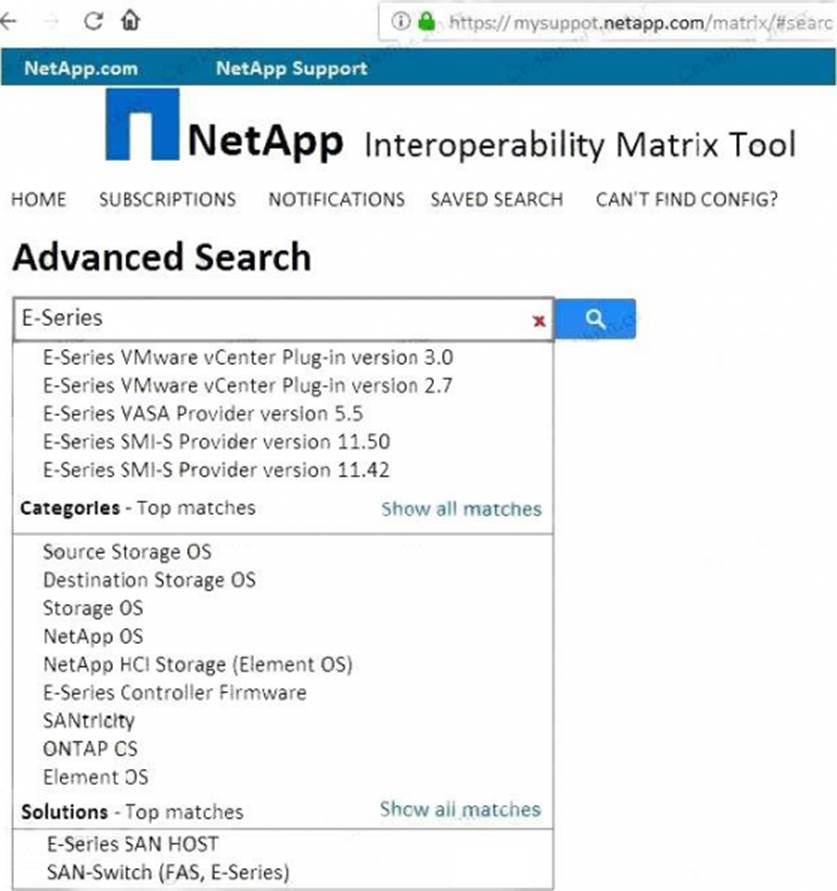Click the browser home icon
Screen dimensions: 837x891
130,21
